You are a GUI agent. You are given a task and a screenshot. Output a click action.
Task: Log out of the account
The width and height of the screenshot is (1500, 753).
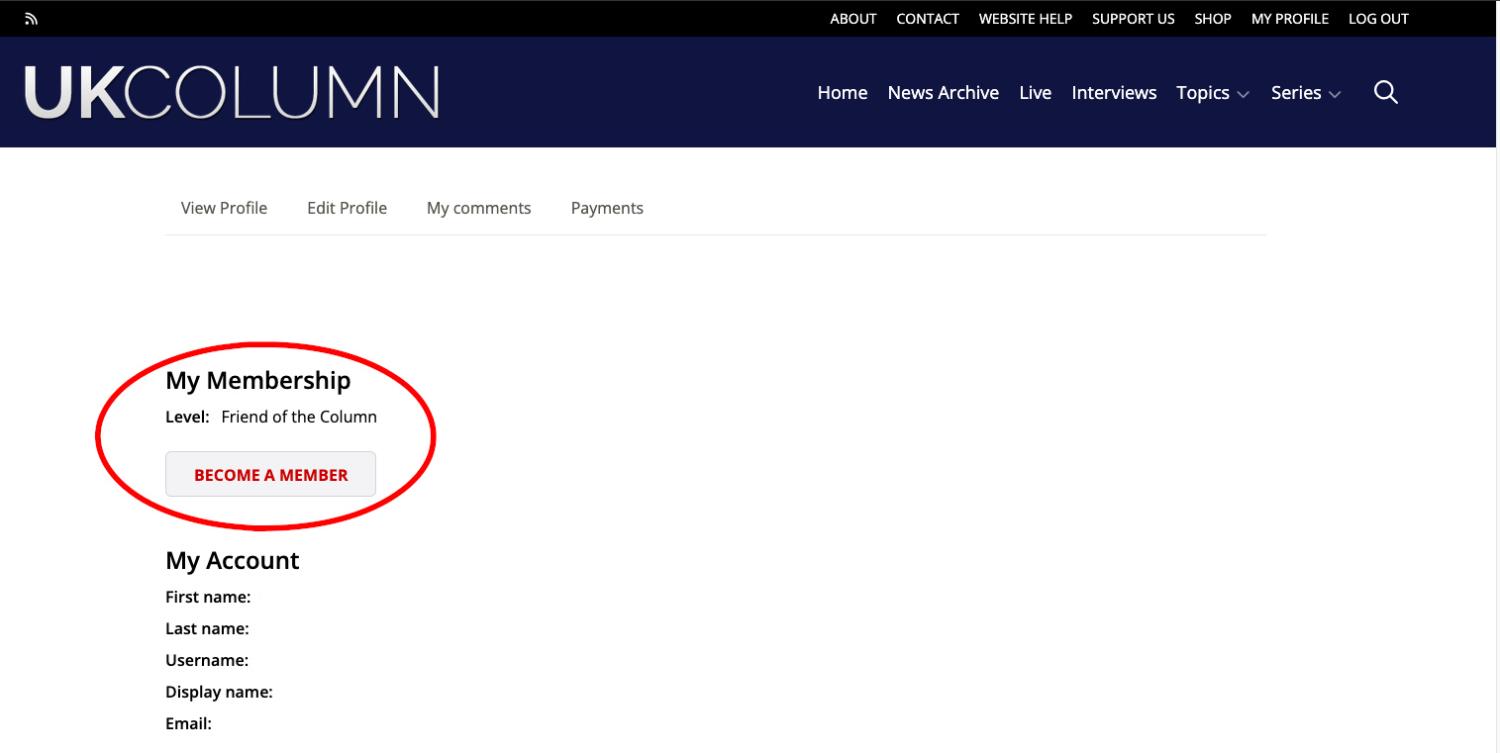pyautogui.click(x=1378, y=19)
